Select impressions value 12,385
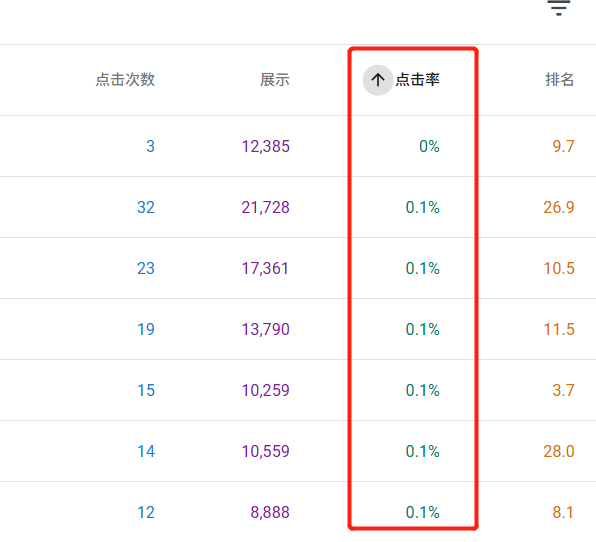The image size is (596, 542). click(266, 146)
